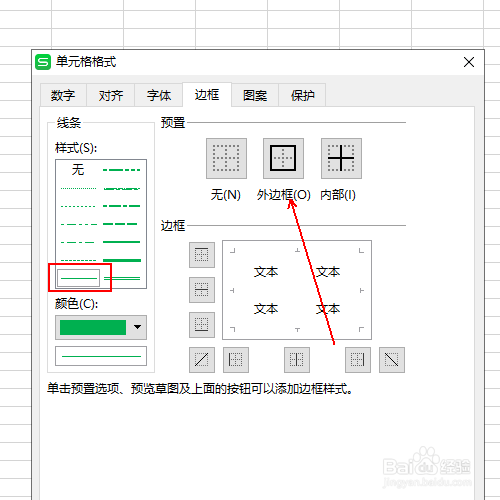The height and width of the screenshot is (500, 500).
Task: Select the 边框 tab
Action: (207, 95)
